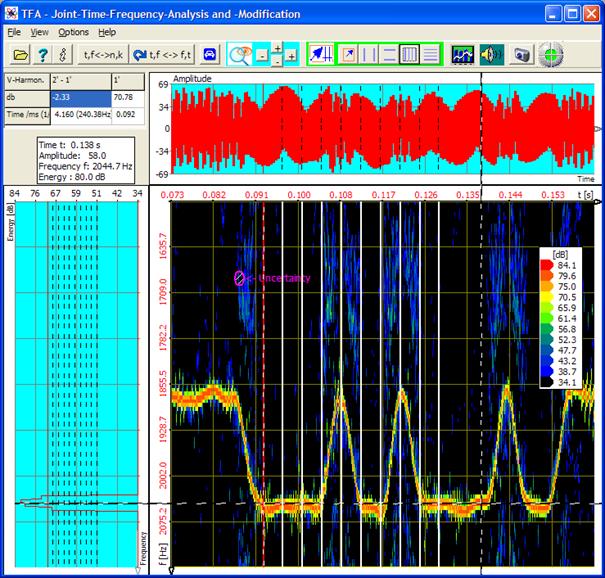This screenshot has width=605, height=578.
Task: Toggle the multiple vertical lines harmonic cursor
Action: 409,54
